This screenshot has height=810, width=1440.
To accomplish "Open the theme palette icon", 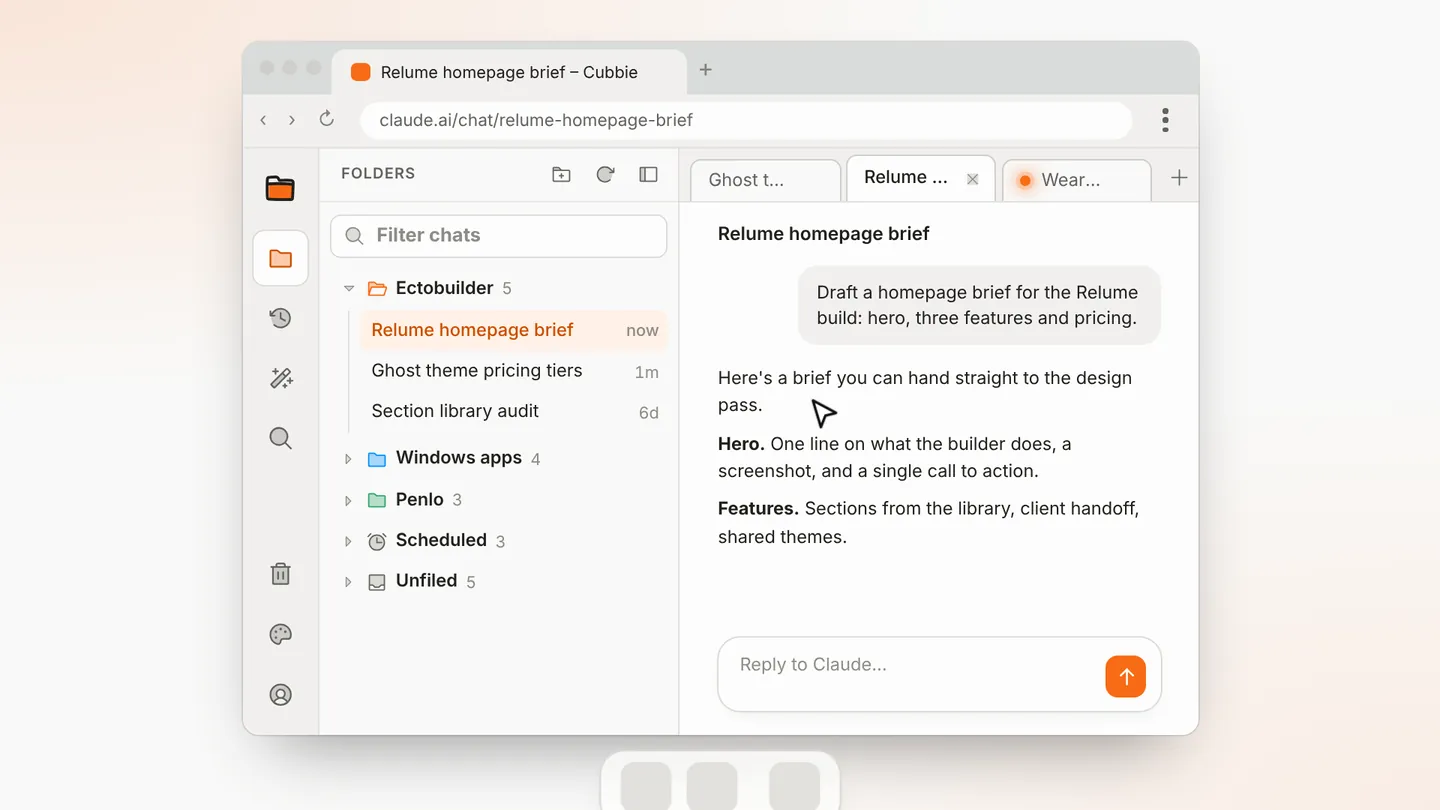I will [281, 634].
